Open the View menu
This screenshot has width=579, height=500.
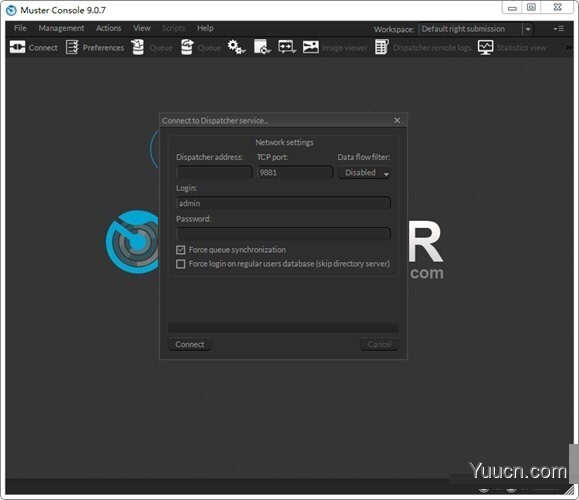pos(142,28)
